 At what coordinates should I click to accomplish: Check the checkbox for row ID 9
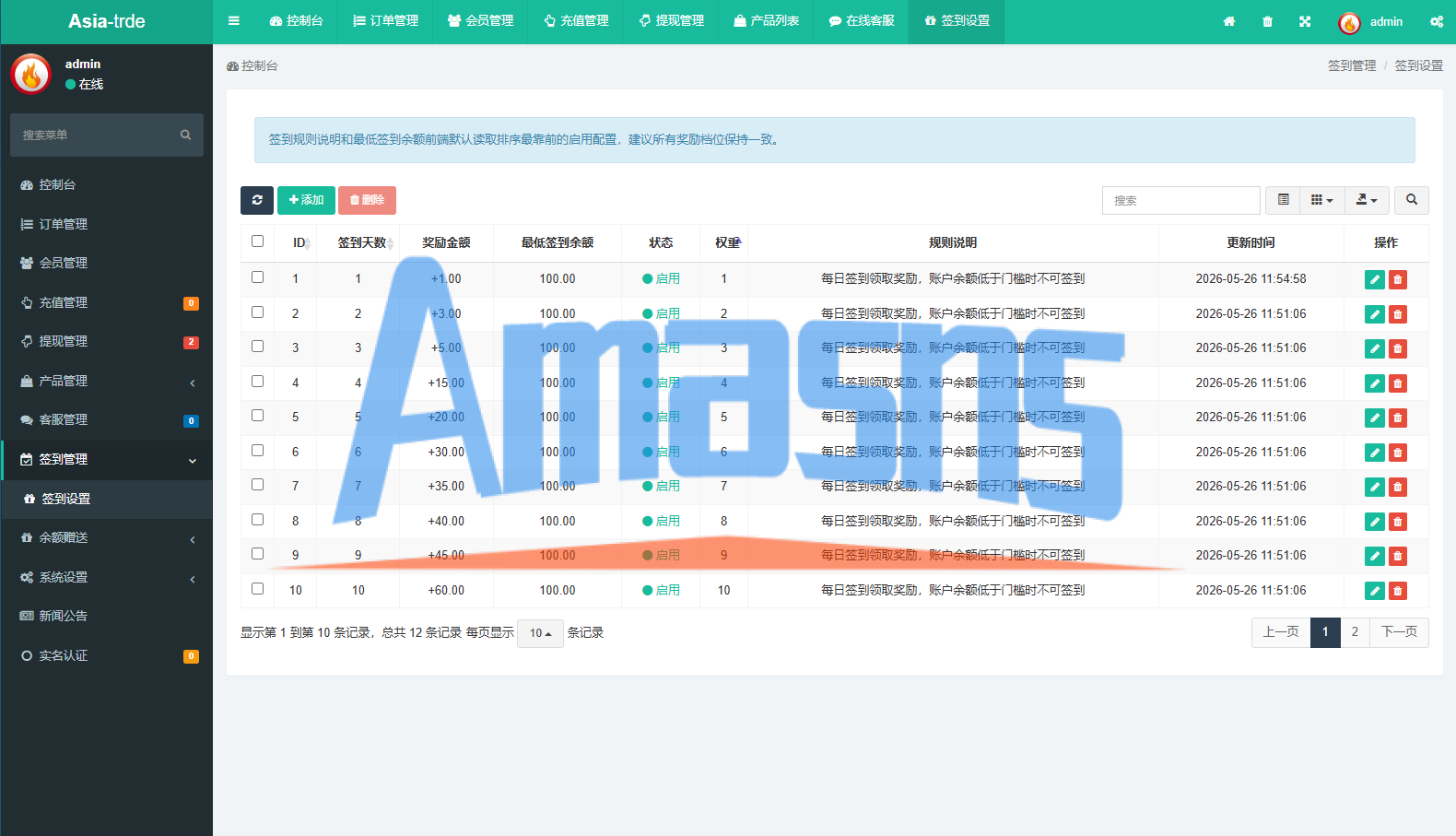pos(257,553)
